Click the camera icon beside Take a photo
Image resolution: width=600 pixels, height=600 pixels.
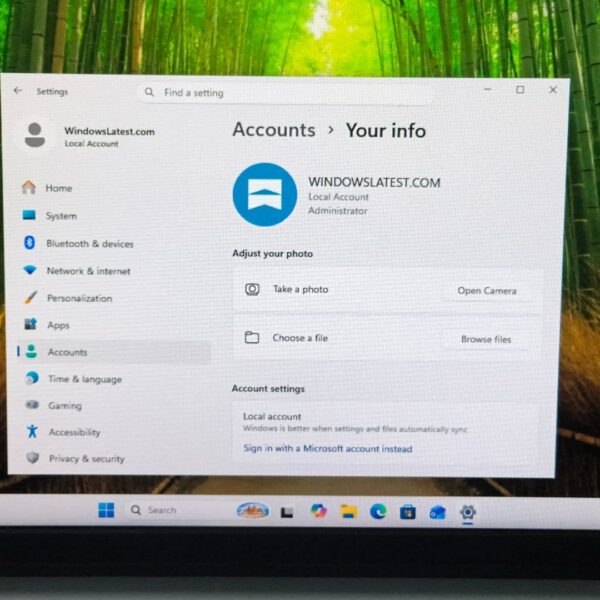tap(252, 289)
